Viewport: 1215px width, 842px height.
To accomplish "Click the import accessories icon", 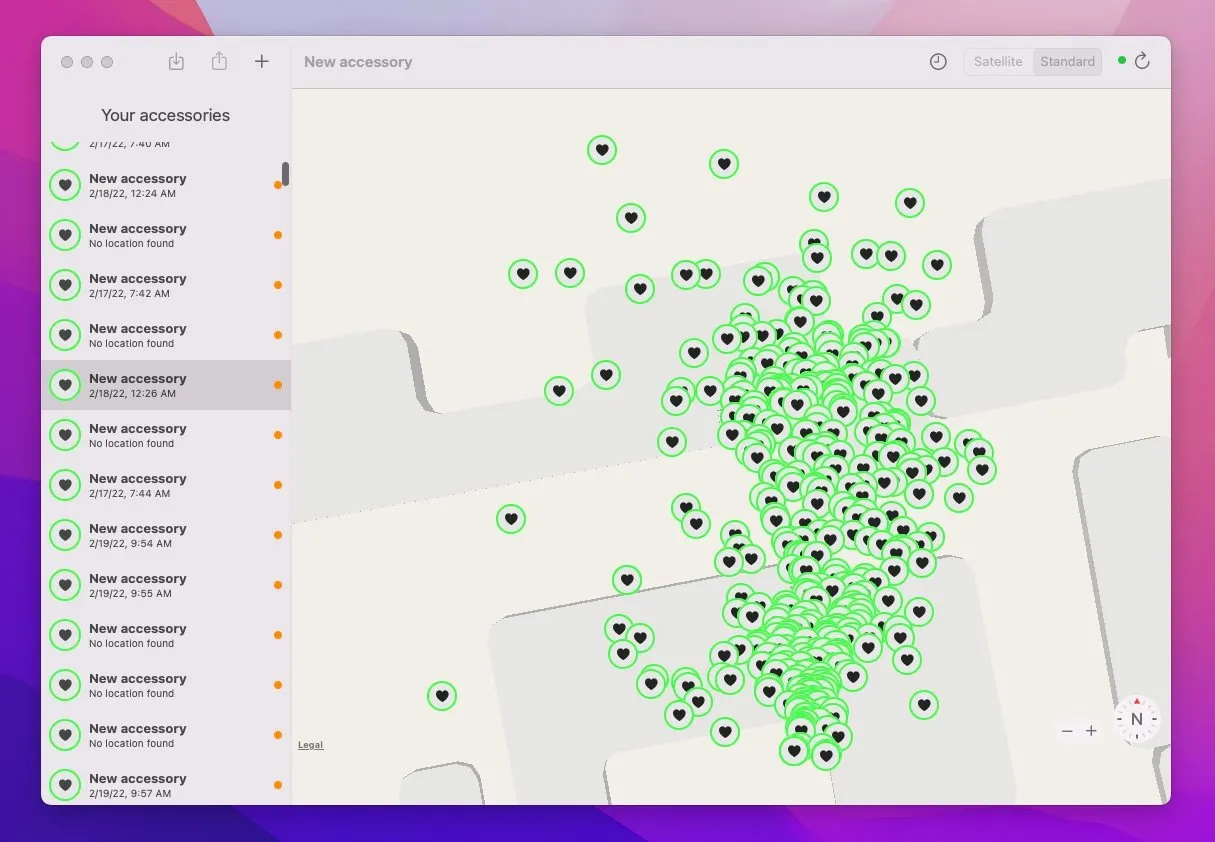I will click(x=176, y=62).
